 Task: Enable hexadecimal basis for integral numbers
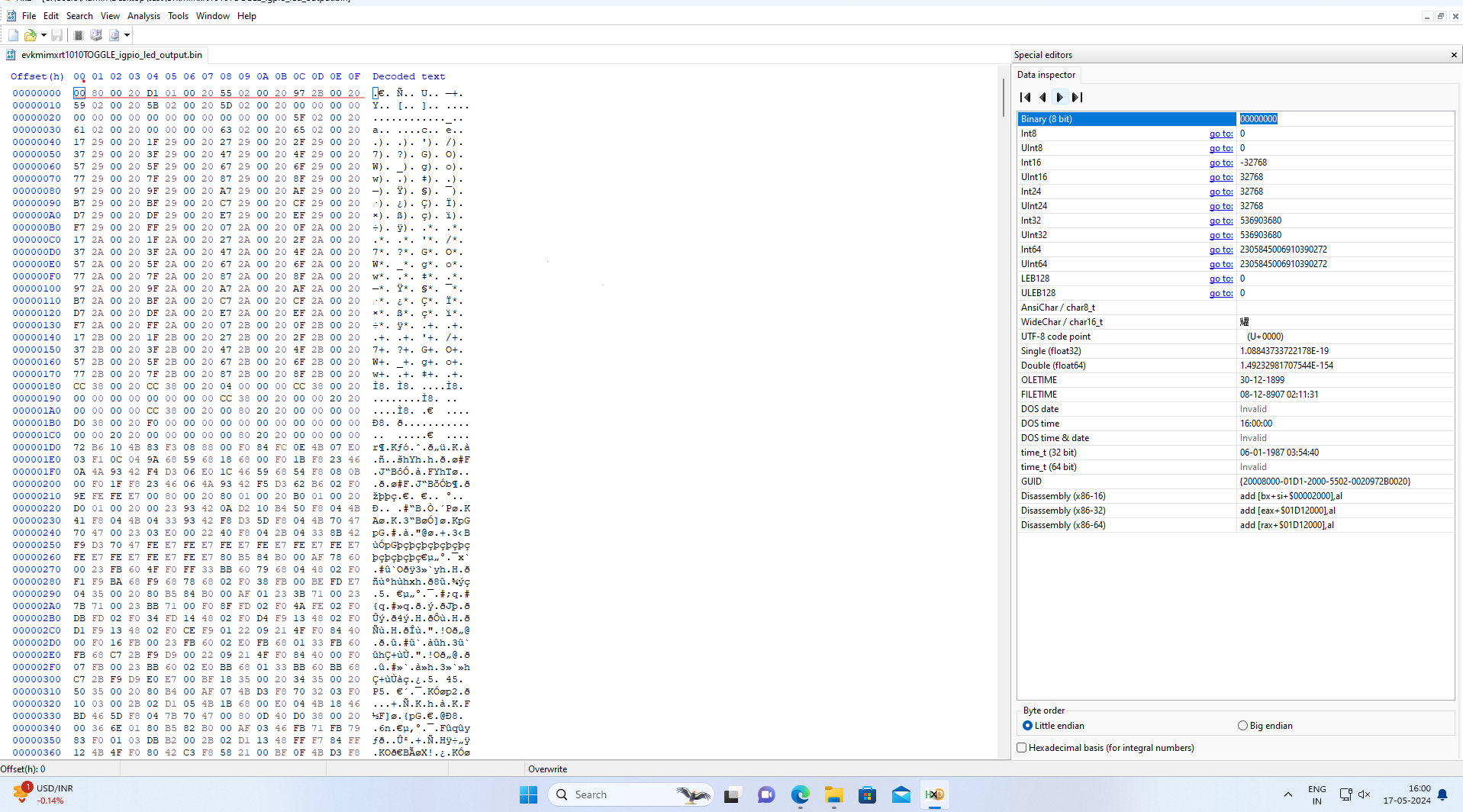(x=1021, y=747)
